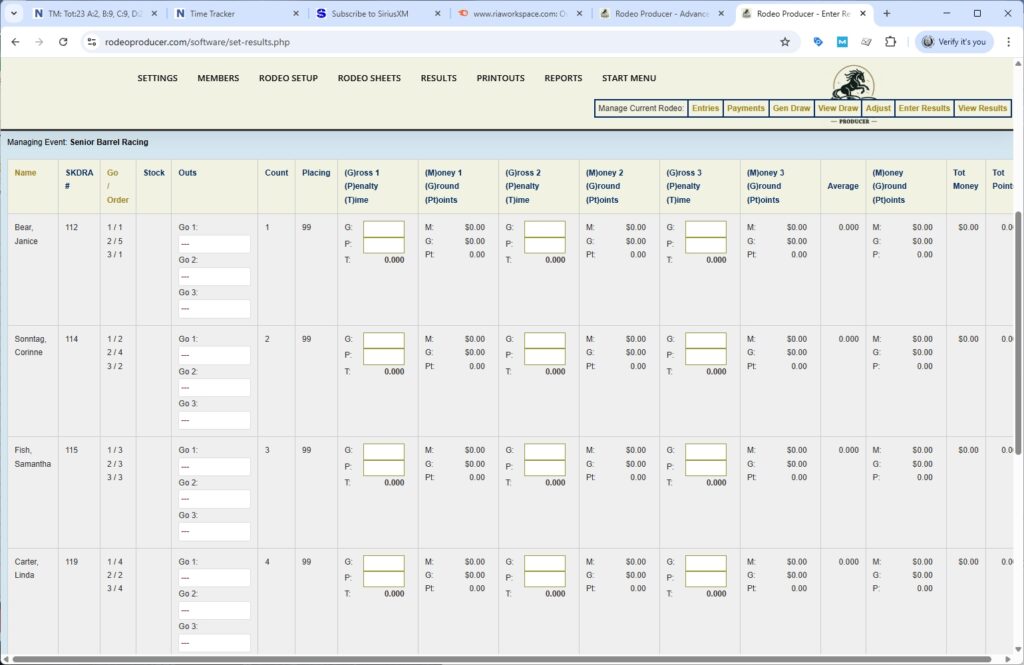Open site info icon beside the URL
Screen dimensions: 1024x665
click(92, 43)
